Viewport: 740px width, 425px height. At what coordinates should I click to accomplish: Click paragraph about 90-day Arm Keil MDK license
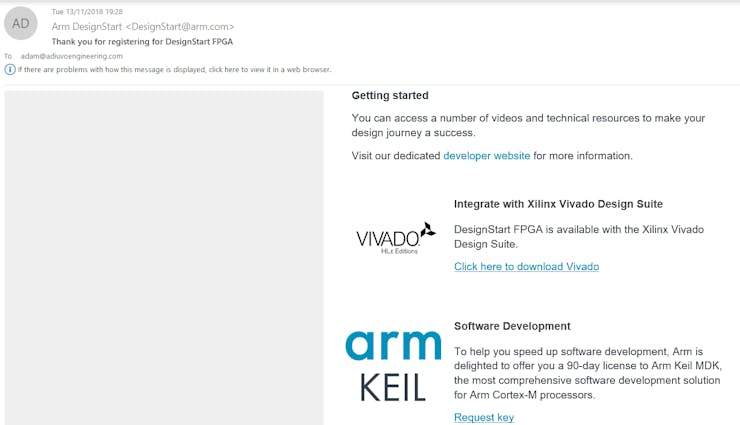(588, 373)
